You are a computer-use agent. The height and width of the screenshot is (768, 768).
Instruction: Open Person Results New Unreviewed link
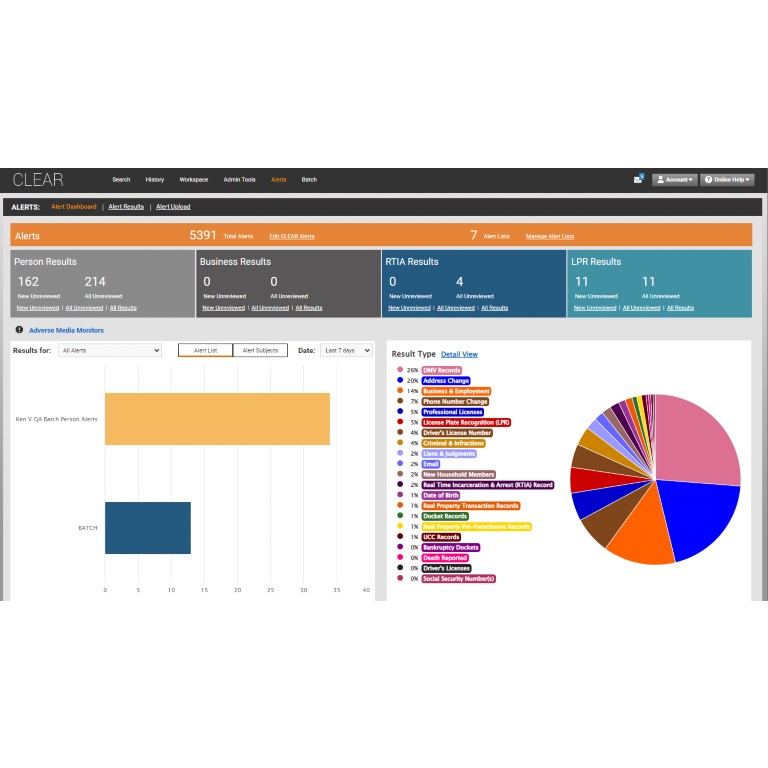38,308
